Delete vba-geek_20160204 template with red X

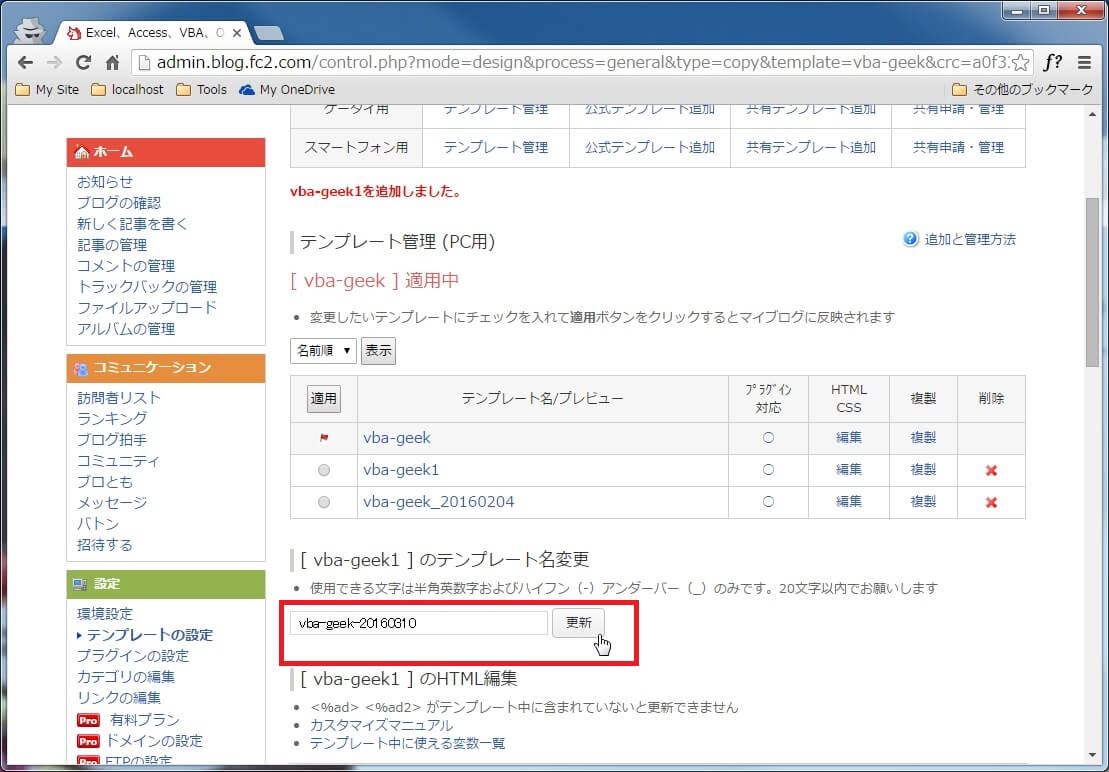tap(991, 503)
